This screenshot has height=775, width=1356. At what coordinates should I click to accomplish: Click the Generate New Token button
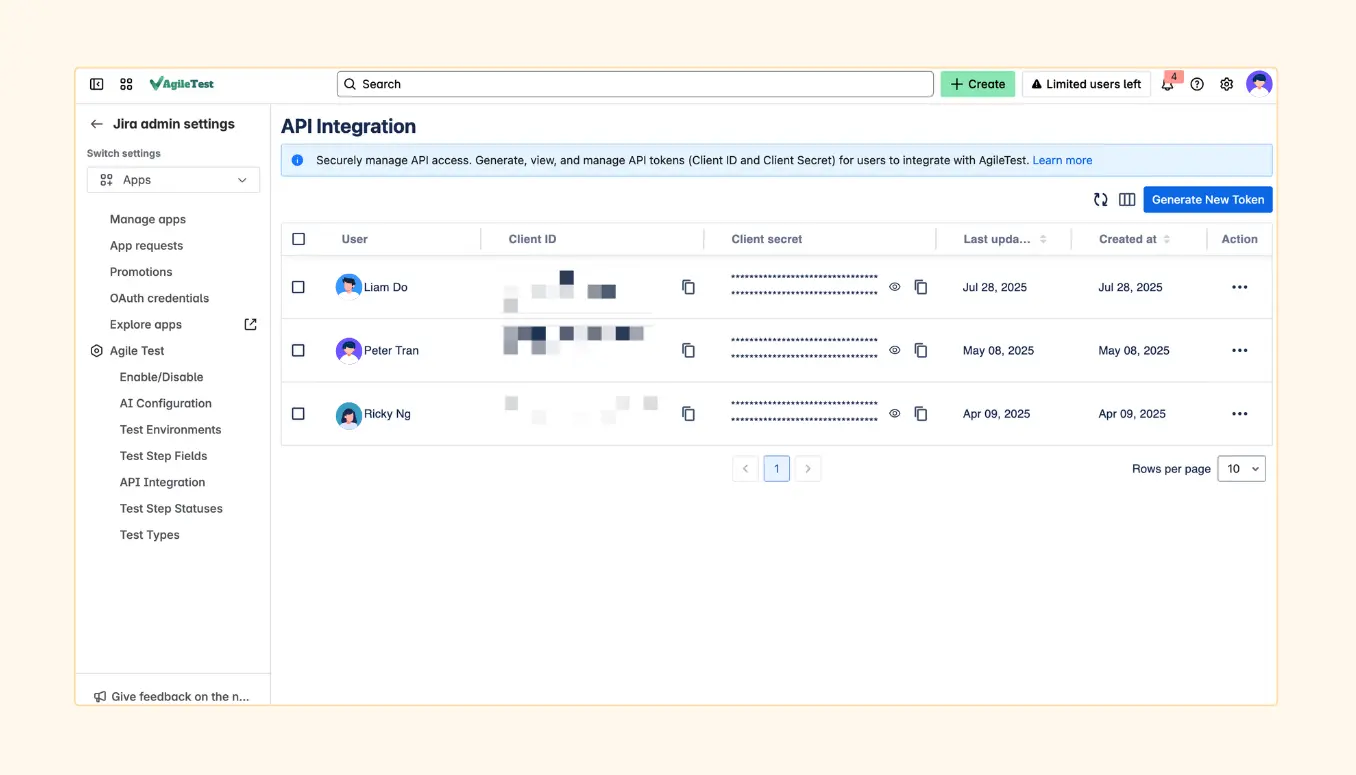1208,199
